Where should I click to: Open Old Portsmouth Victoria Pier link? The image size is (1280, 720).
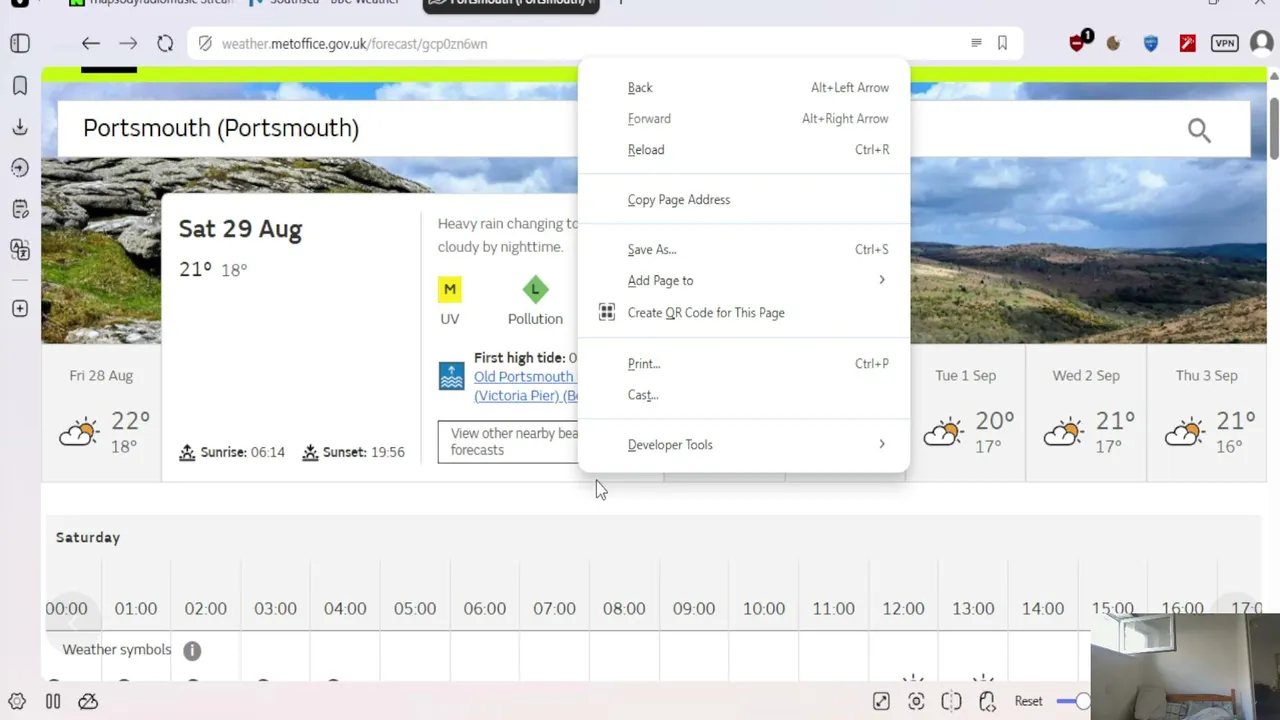click(x=526, y=386)
